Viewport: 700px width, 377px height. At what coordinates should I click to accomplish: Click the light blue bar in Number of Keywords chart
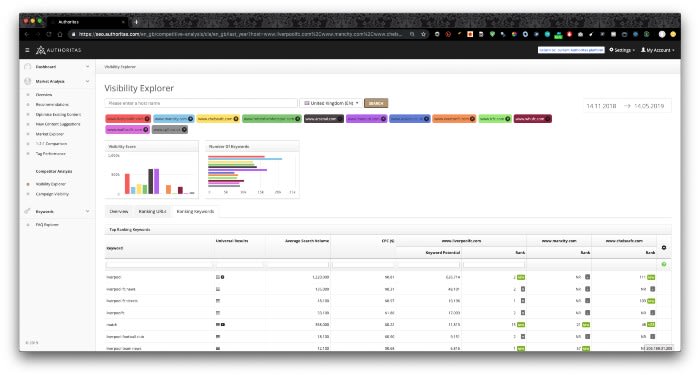(x=245, y=159)
